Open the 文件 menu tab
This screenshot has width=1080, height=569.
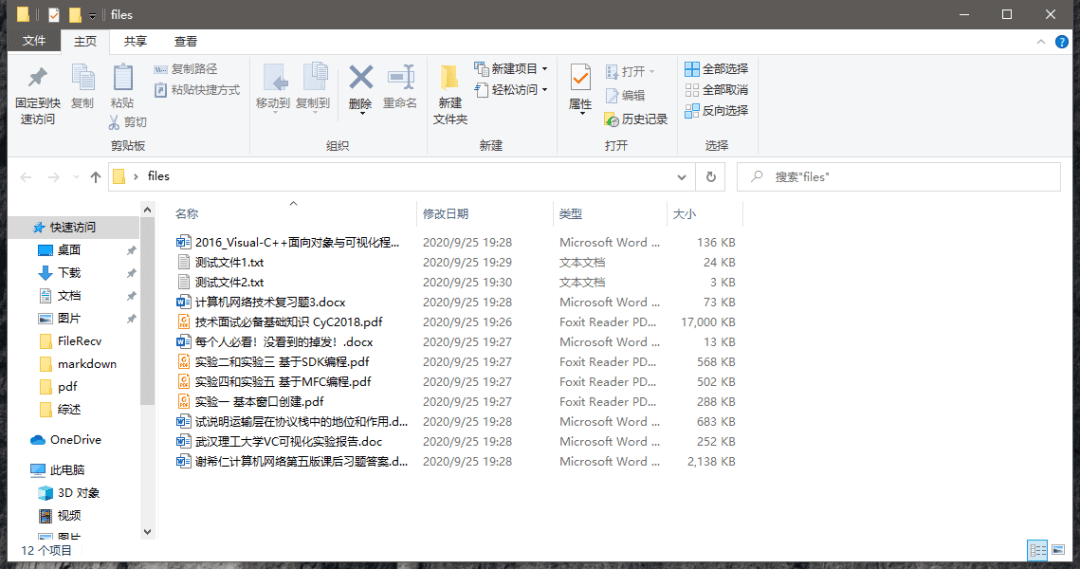click(34, 41)
